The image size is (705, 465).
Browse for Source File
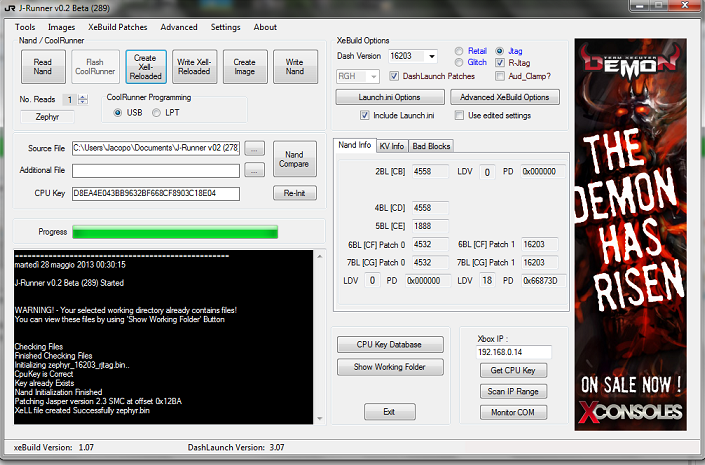254,148
